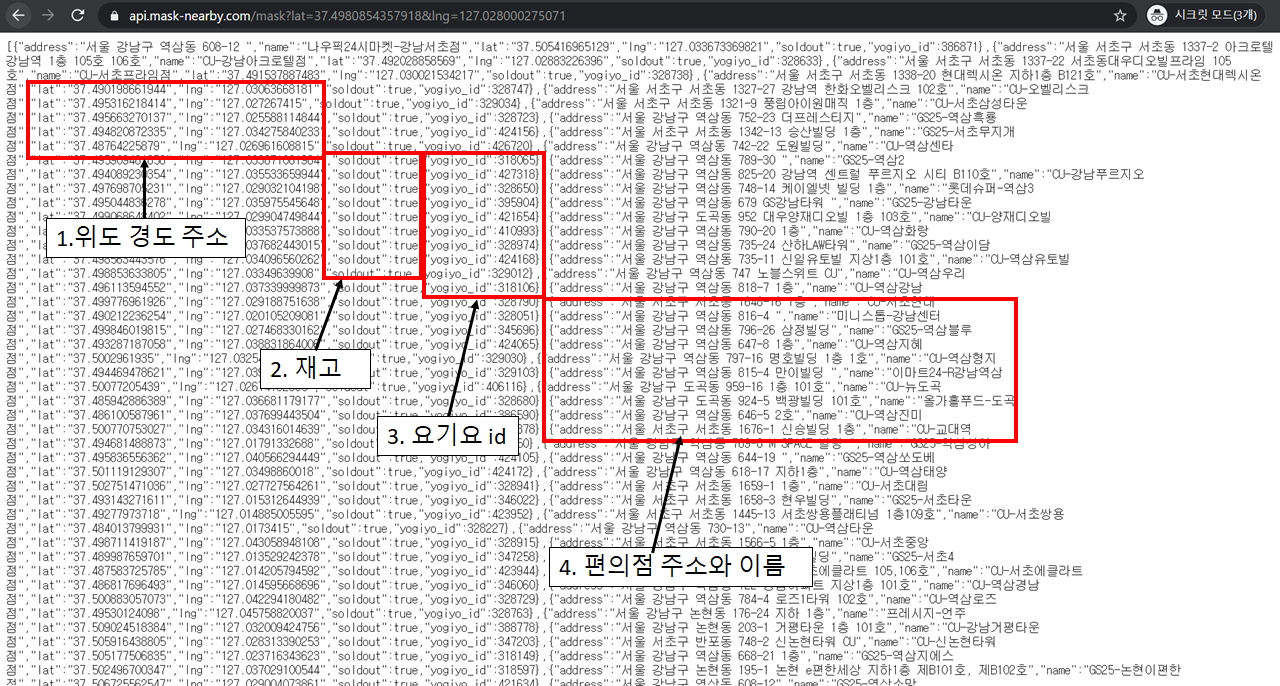
Task: Open the incognito 시크릿 모드(3개) profile chip
Action: (x=1207, y=16)
